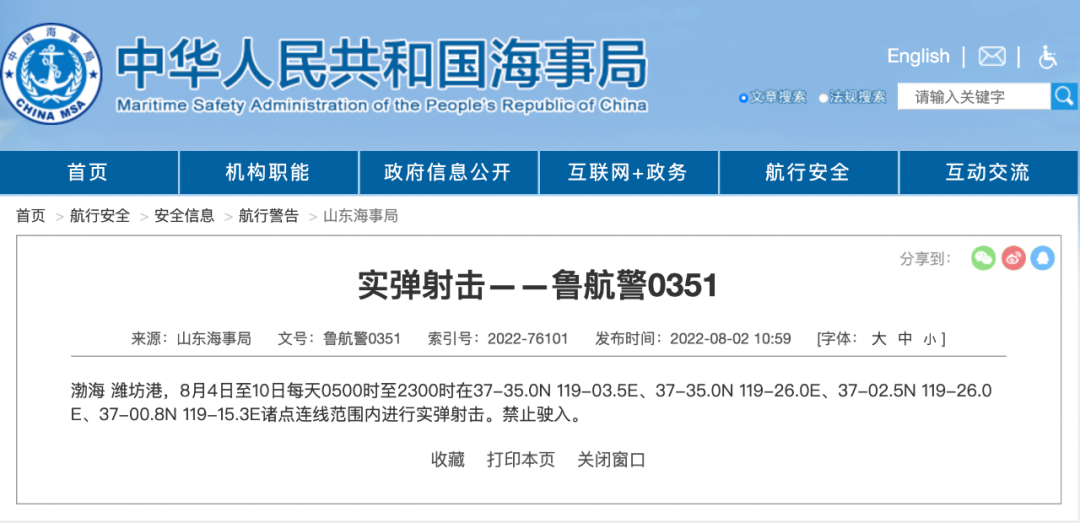The image size is (1080, 523).
Task: Click the China MSA anchor logo
Action: coord(52,75)
